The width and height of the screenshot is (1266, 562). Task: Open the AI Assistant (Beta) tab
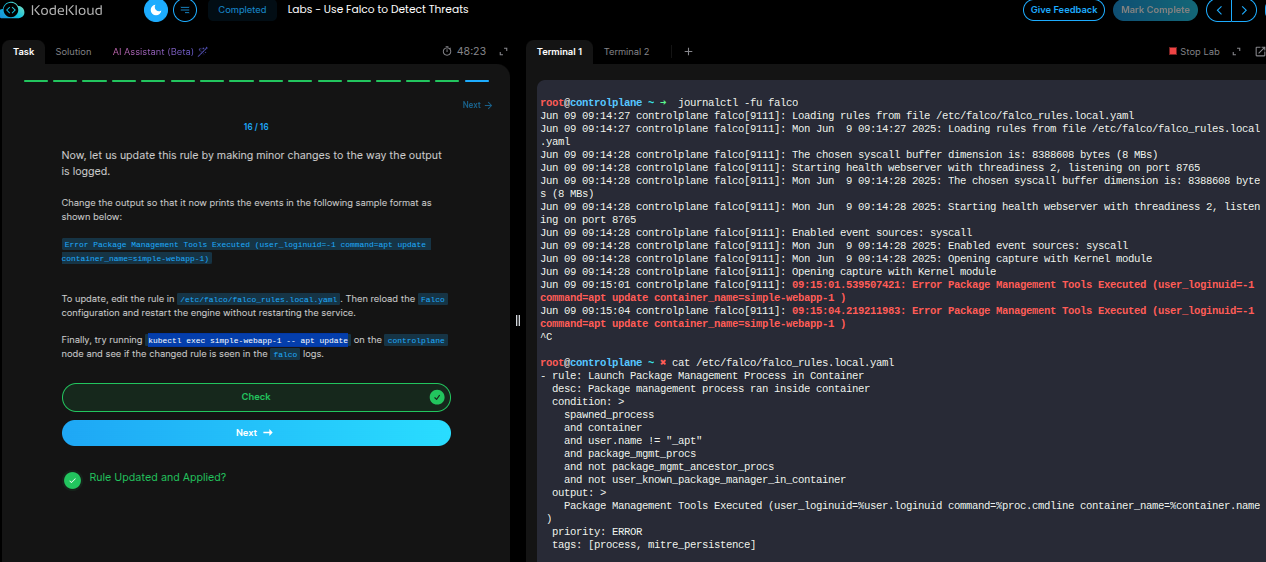tap(159, 52)
